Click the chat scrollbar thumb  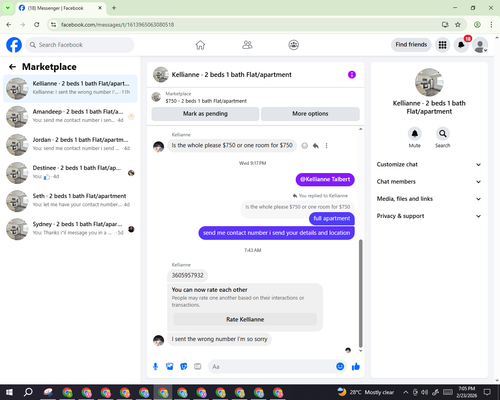360,293
